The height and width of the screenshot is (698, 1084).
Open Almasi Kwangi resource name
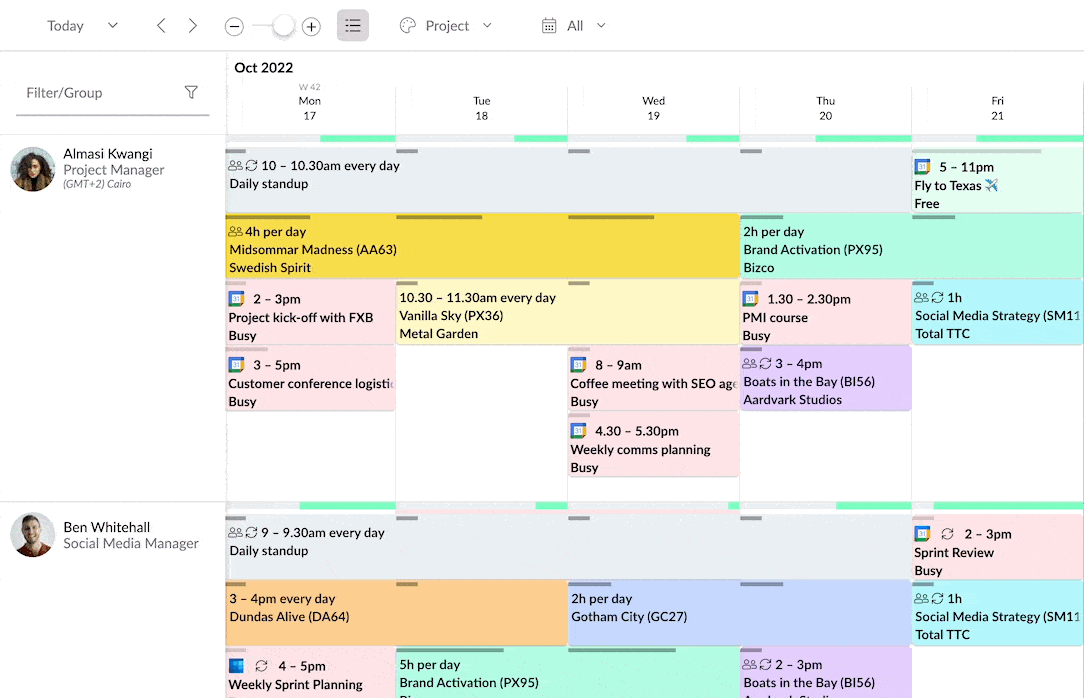[108, 153]
